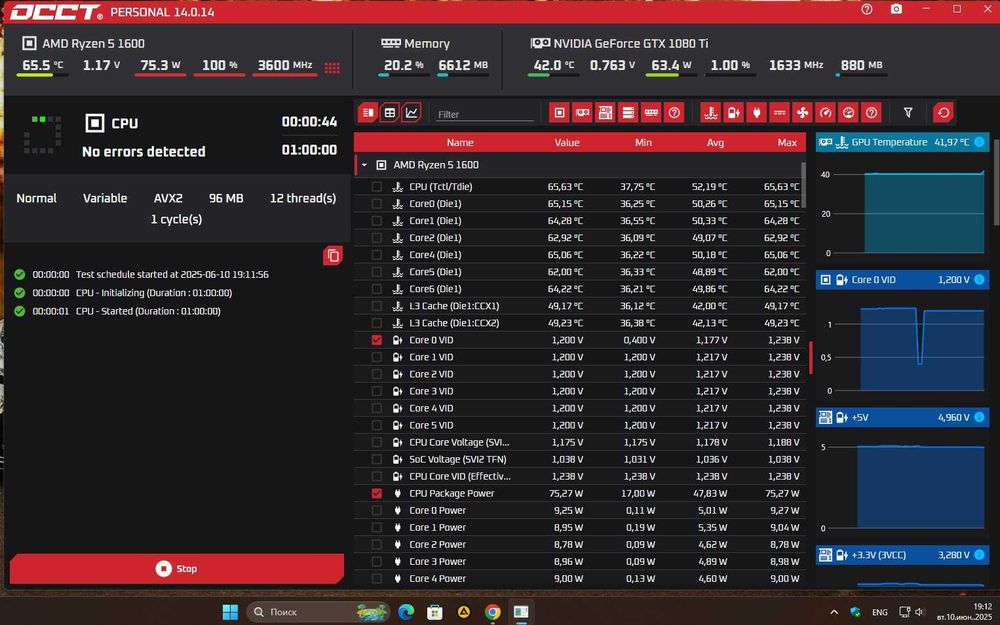Screen dimensions: 1000x625
Task: Click the funnel filter icon
Action: tap(908, 113)
